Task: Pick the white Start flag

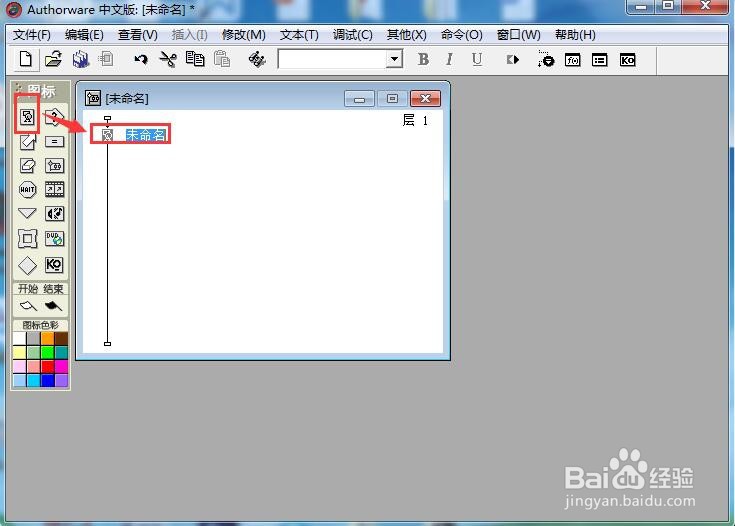Action: pos(28,306)
